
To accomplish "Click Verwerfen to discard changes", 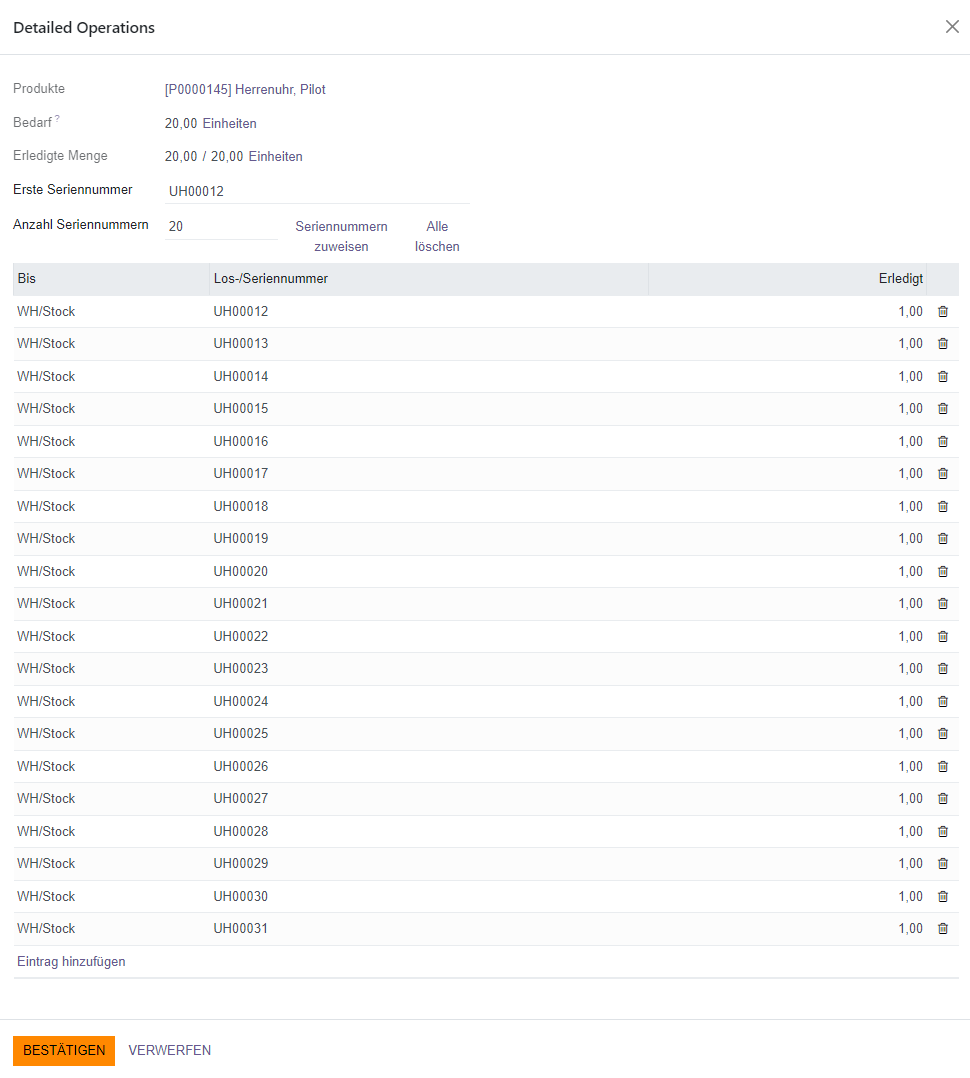I will (x=169, y=1050).
